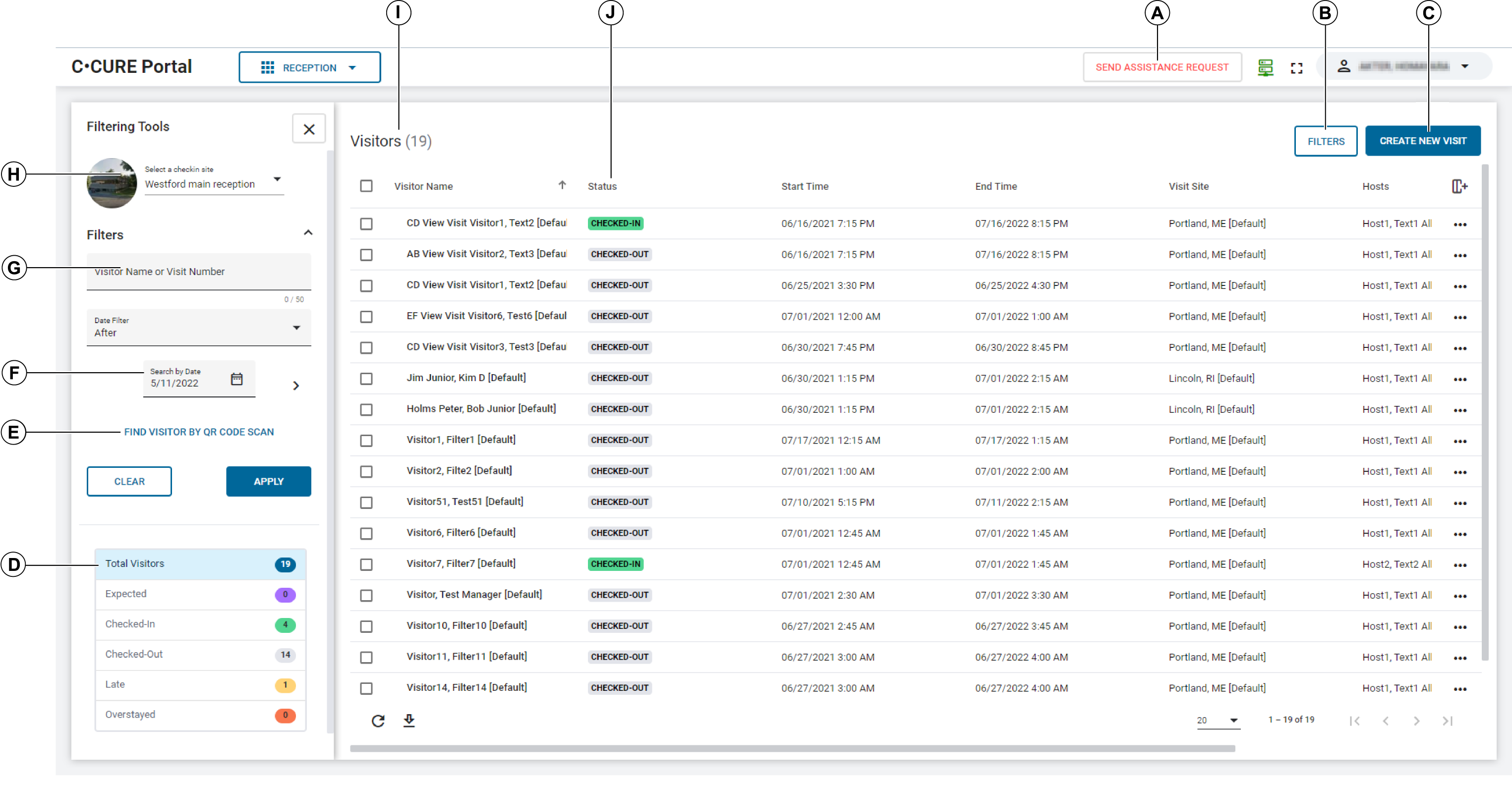Sort by Visitor Name arrow icon

[x=562, y=185]
